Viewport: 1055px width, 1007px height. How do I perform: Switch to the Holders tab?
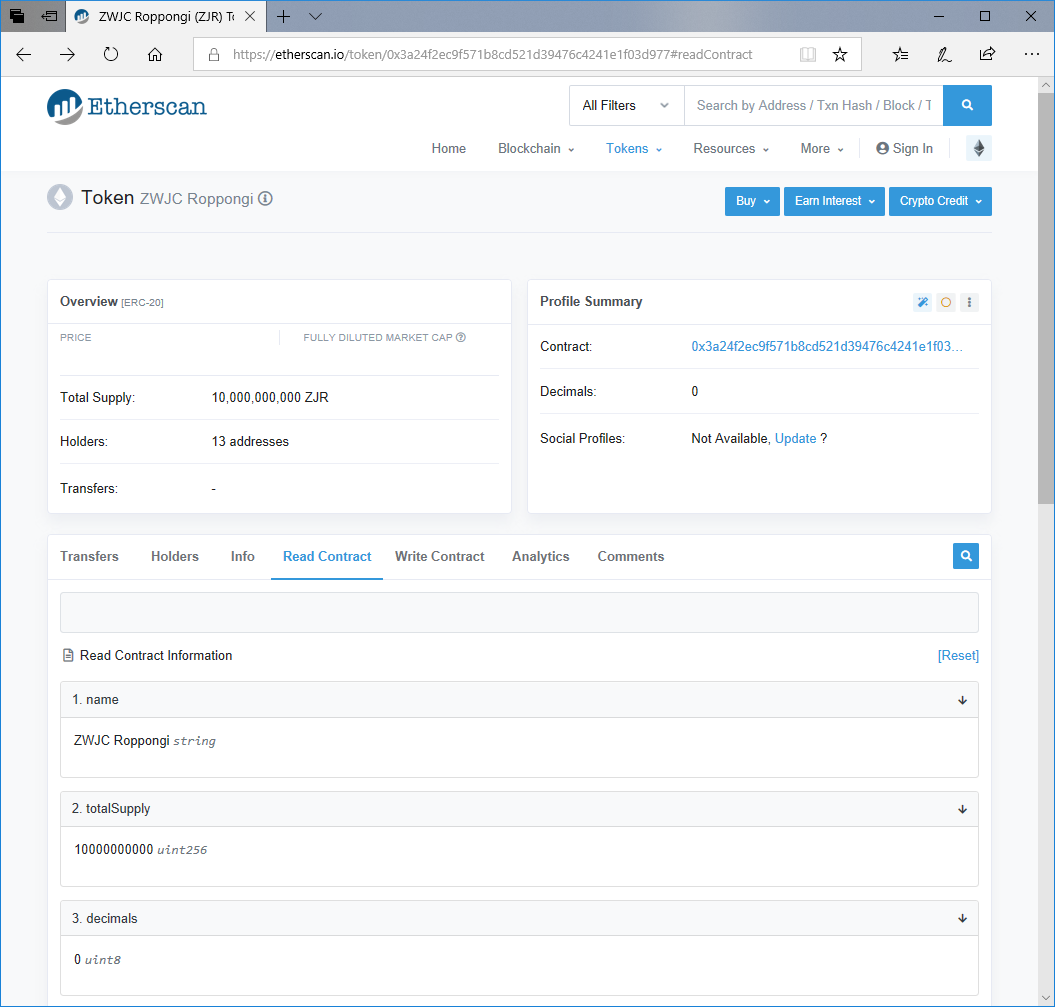coord(175,556)
